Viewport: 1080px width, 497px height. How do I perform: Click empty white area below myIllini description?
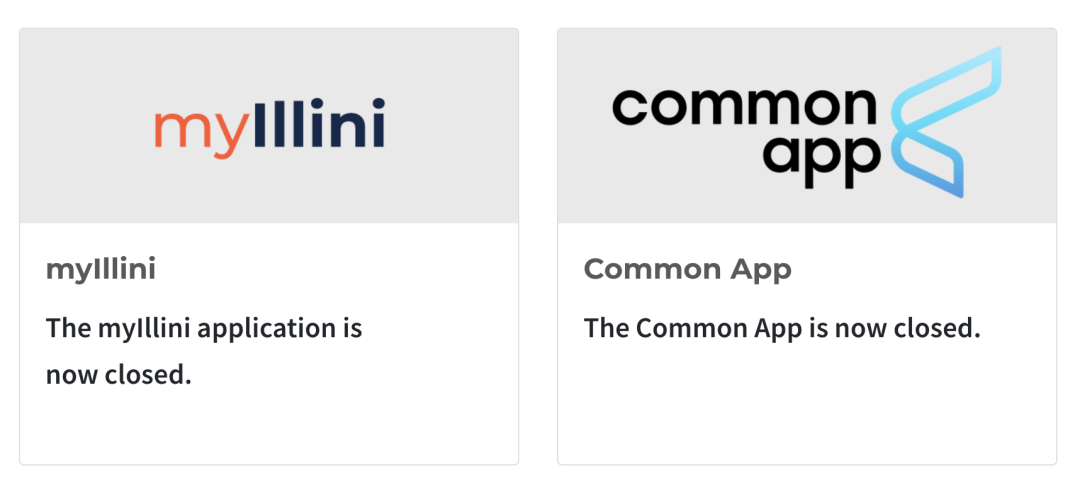(x=269, y=428)
